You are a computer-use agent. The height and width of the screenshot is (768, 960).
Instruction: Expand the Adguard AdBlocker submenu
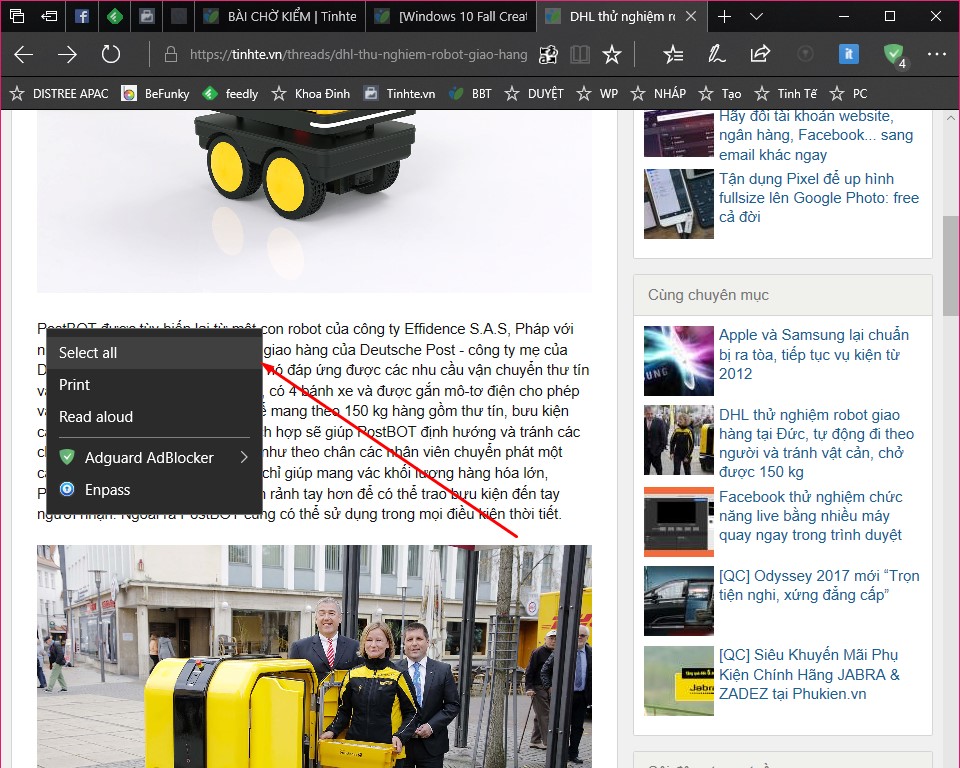[154, 457]
